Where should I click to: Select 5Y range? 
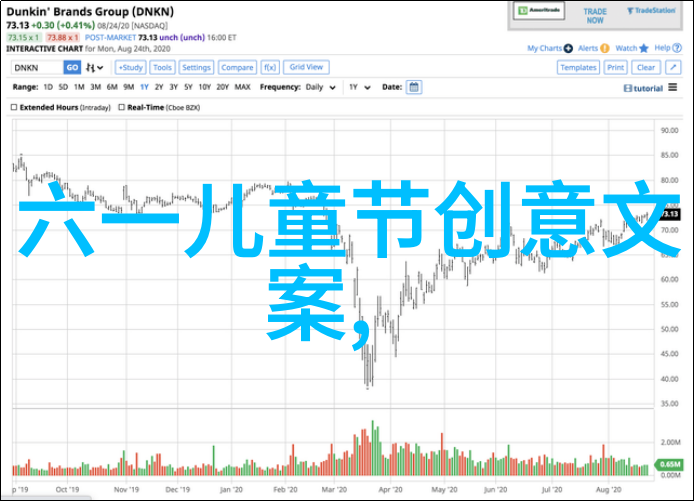[x=188, y=87]
